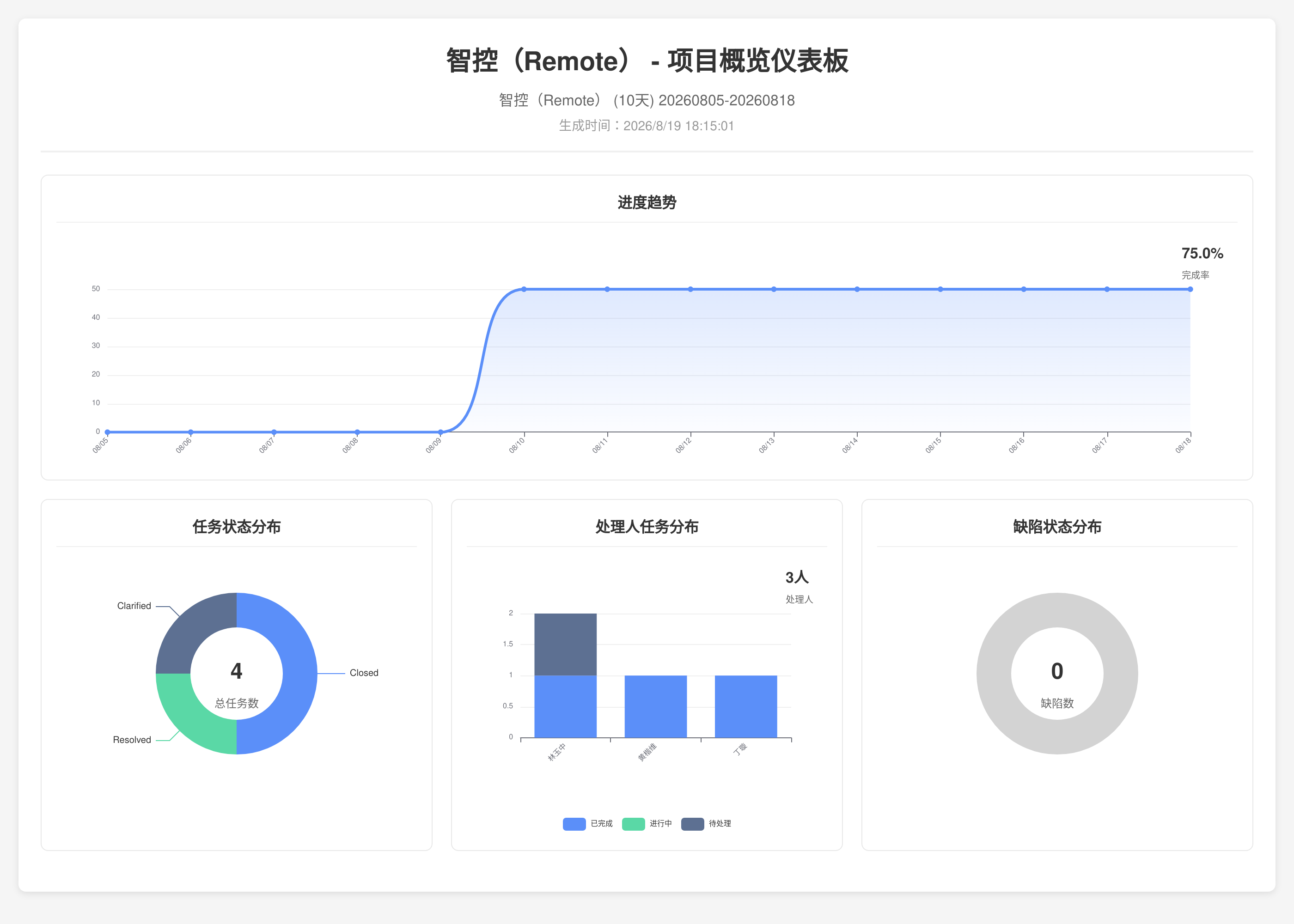The height and width of the screenshot is (924, 1294).
Task: Click the '总任务数' text inside the donut
Action: pyautogui.click(x=237, y=703)
